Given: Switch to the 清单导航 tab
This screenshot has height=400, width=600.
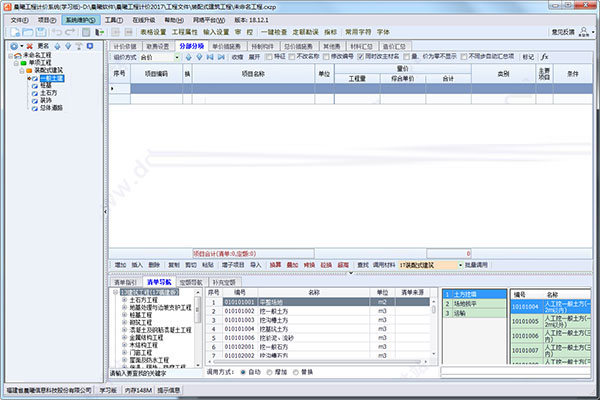Looking at the screenshot, I should pyautogui.click(x=159, y=282).
